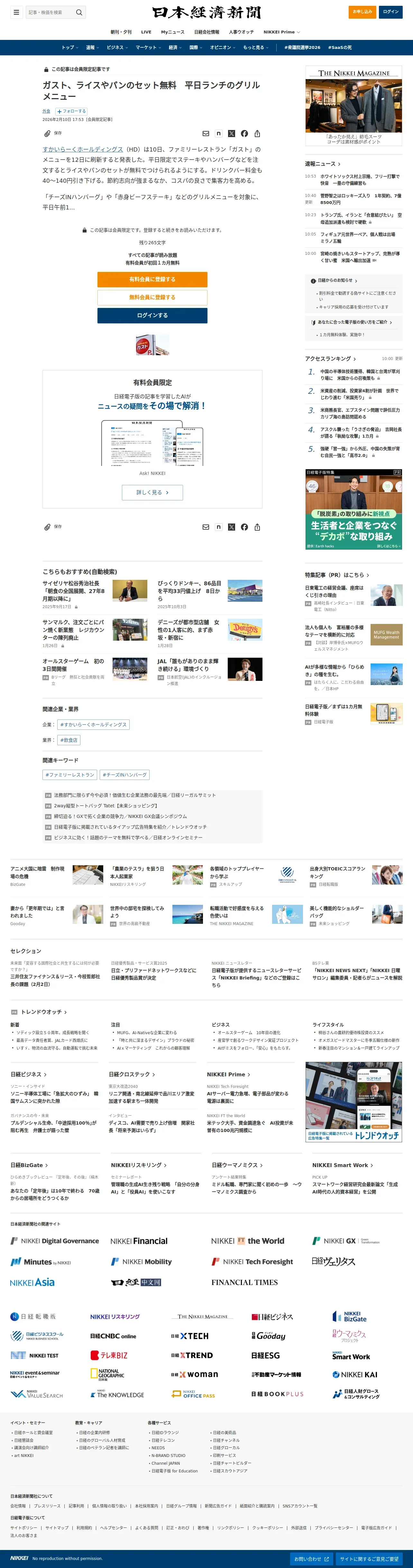Open the アクセスランキング section heading
Screen dimensions: 413x1568
(330, 358)
